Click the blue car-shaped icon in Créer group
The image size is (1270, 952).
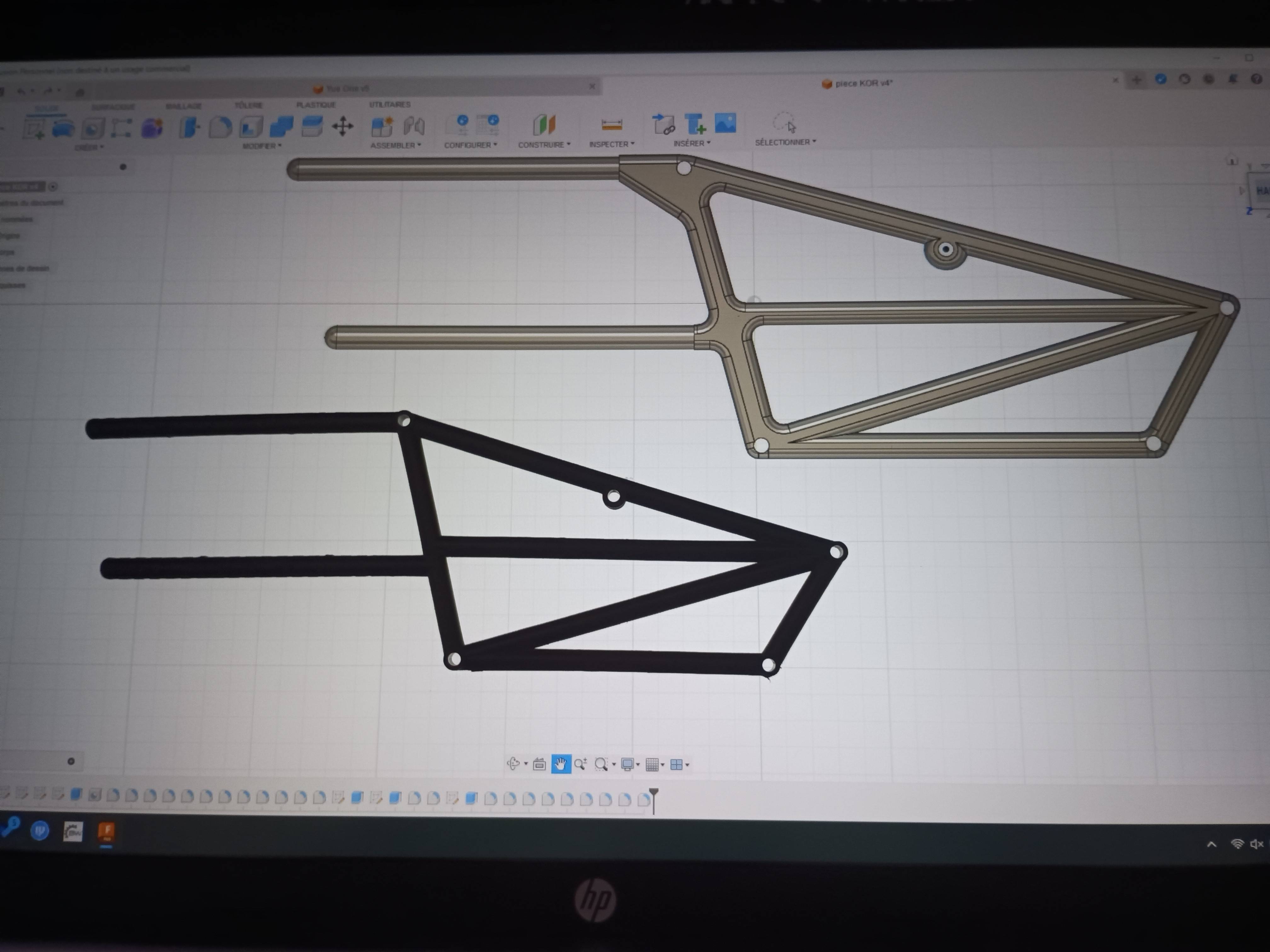click(63, 128)
